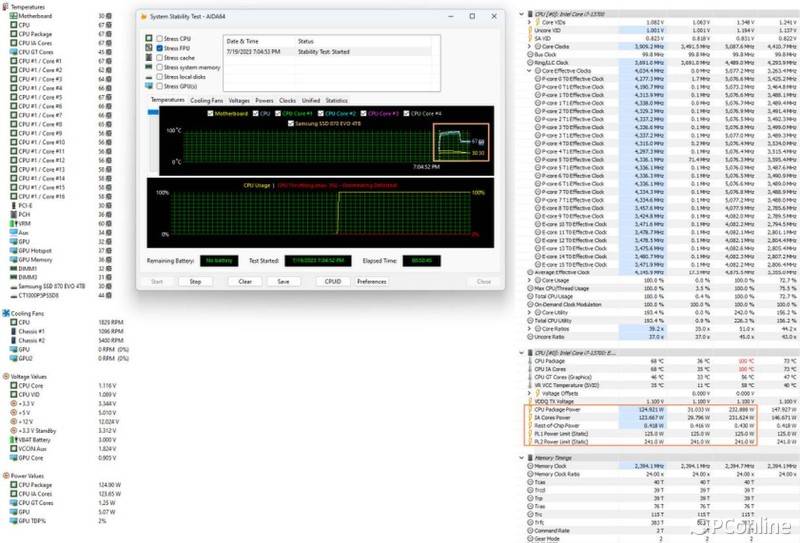Click the Ring/LLC Clock sensor icon
The width and height of the screenshot is (800, 543).
tap(531, 62)
